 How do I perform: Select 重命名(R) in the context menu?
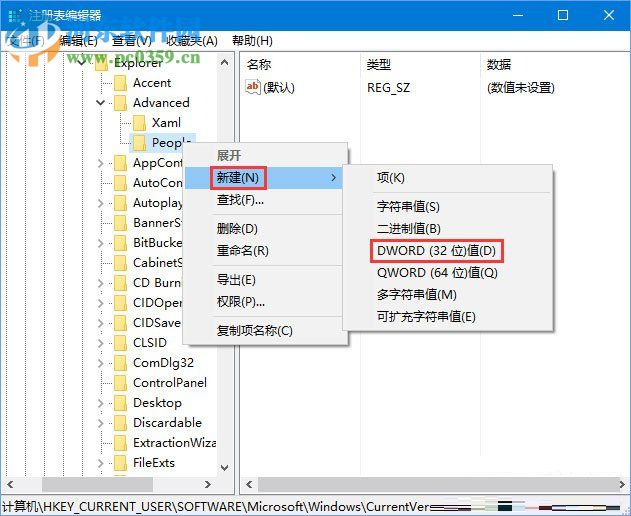tap(242, 251)
